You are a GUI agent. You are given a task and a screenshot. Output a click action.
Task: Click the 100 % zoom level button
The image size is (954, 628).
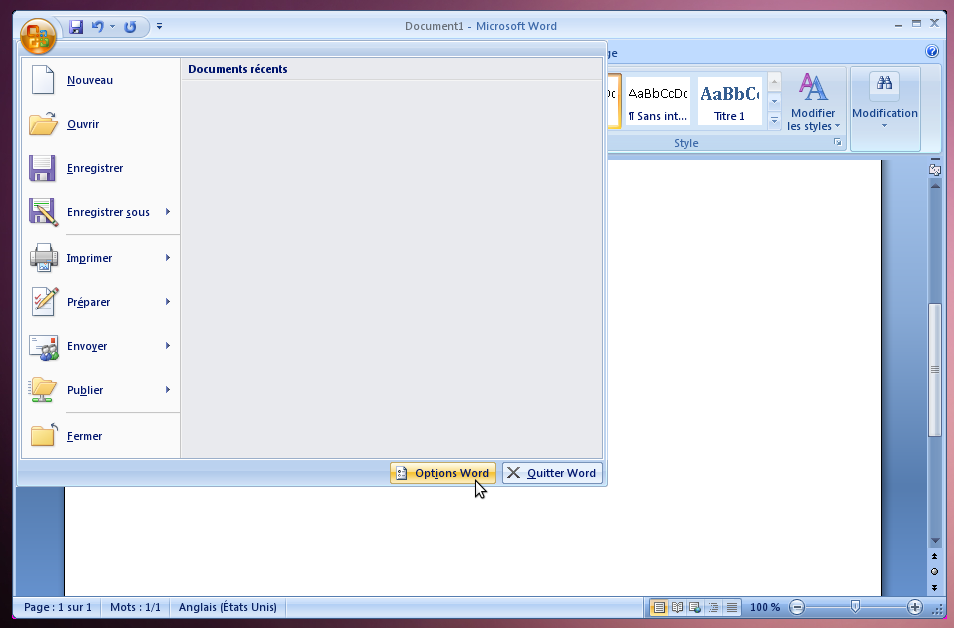(765, 607)
